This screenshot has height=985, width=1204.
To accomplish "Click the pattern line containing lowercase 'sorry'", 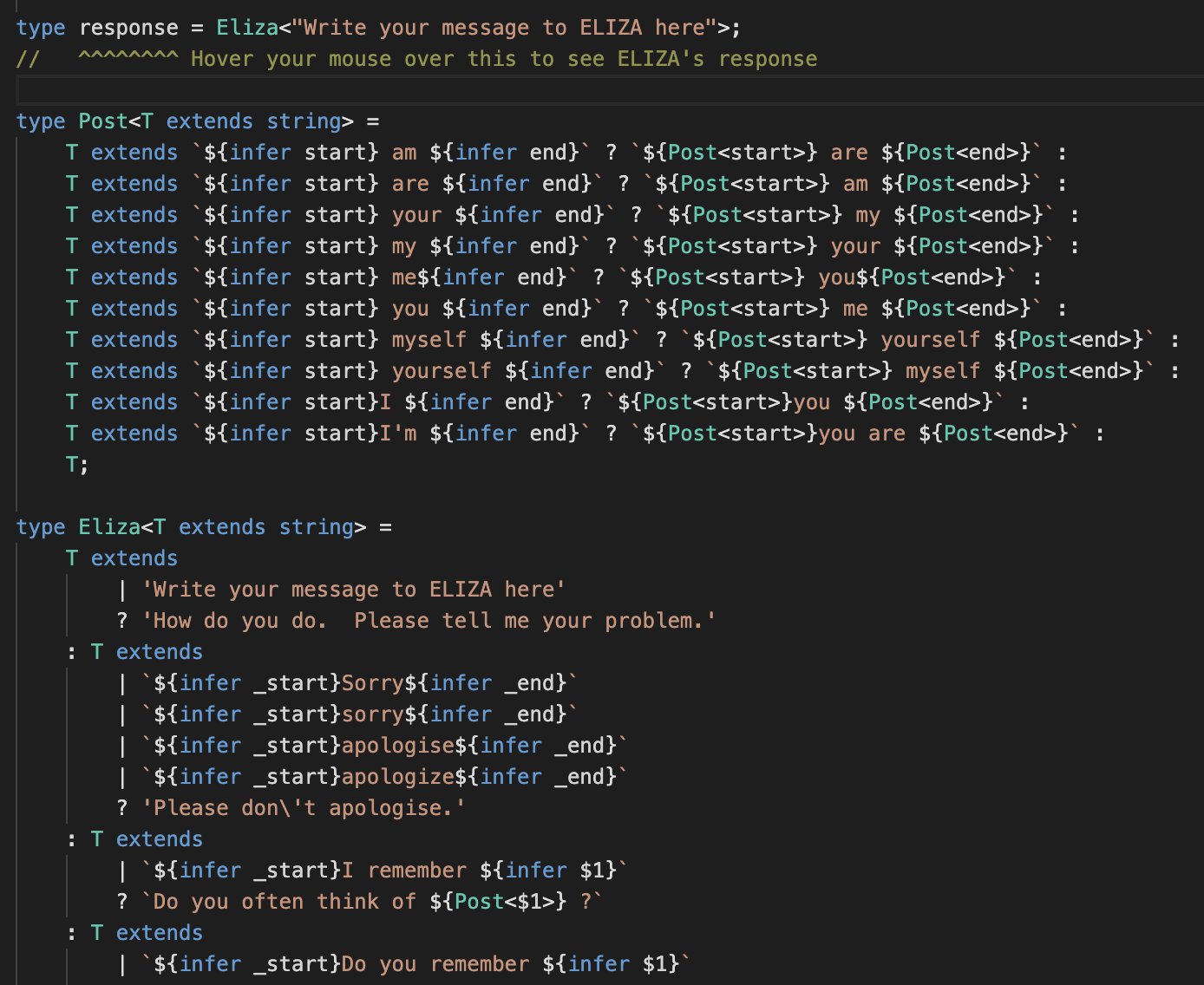I will (347, 714).
